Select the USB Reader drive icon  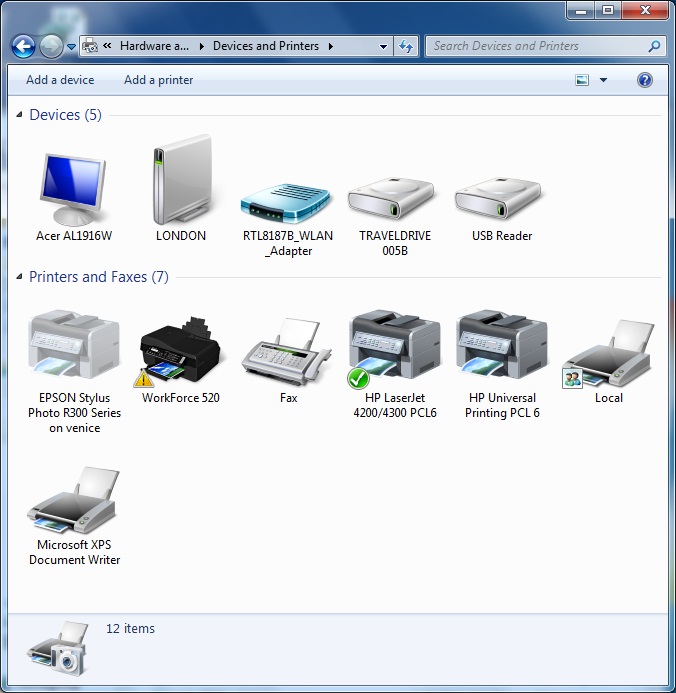click(x=498, y=198)
